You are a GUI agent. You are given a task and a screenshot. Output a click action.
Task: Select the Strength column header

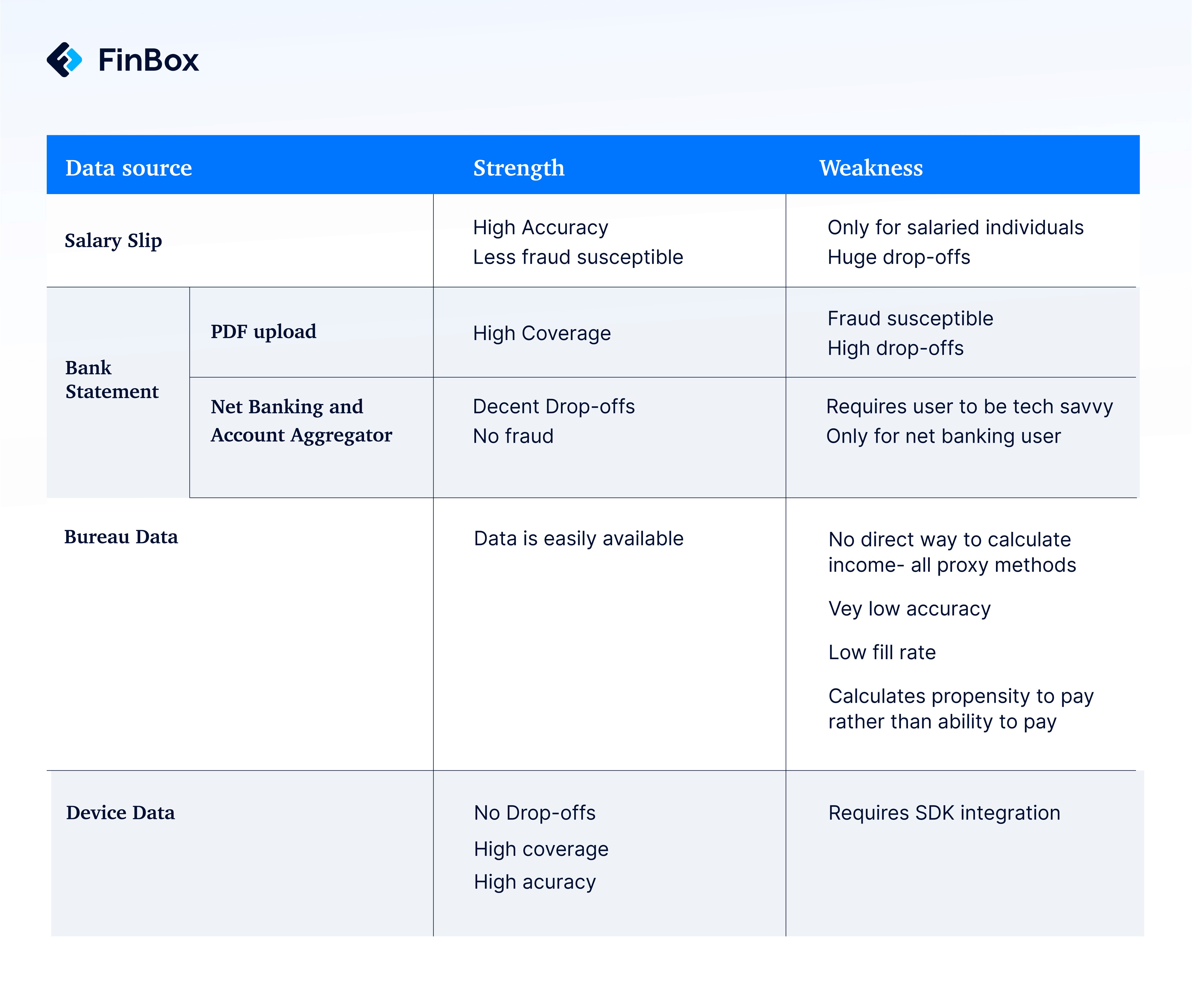pyautogui.click(x=518, y=168)
